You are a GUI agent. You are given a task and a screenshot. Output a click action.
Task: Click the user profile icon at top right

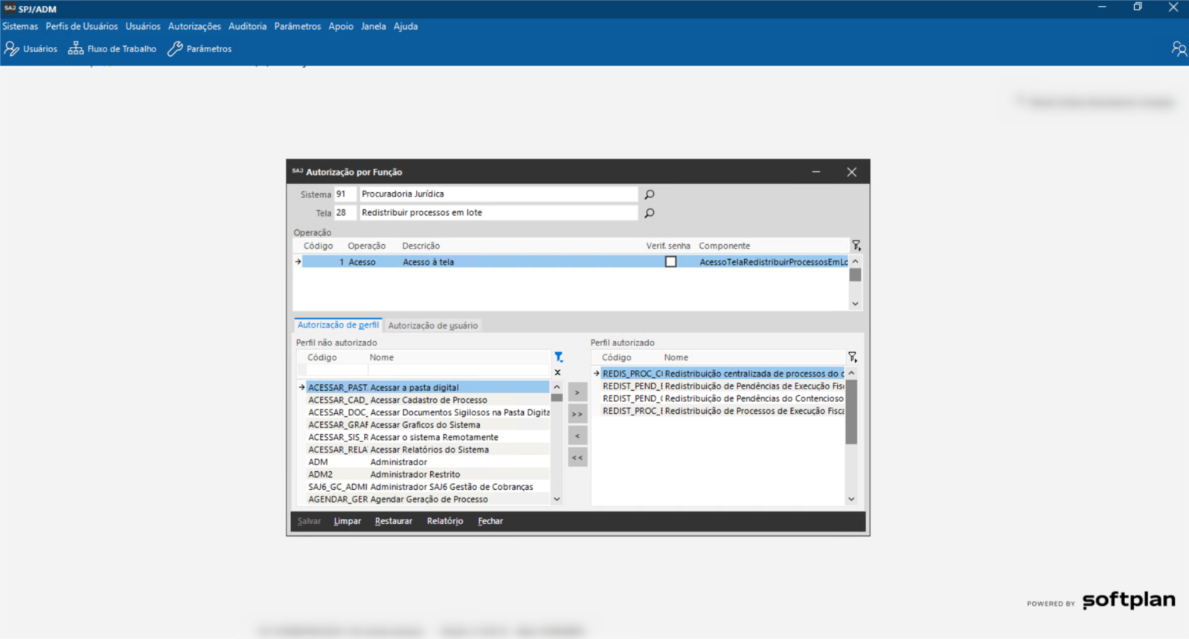[x=1178, y=49]
